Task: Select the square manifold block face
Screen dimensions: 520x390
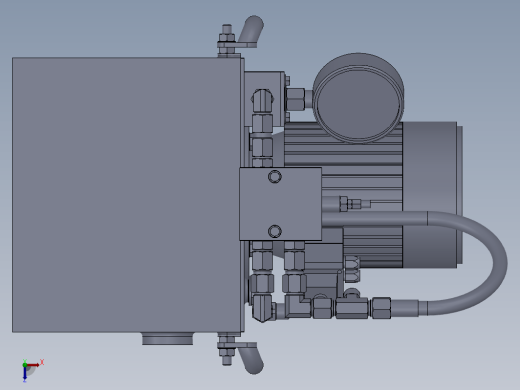Action: click(280, 204)
